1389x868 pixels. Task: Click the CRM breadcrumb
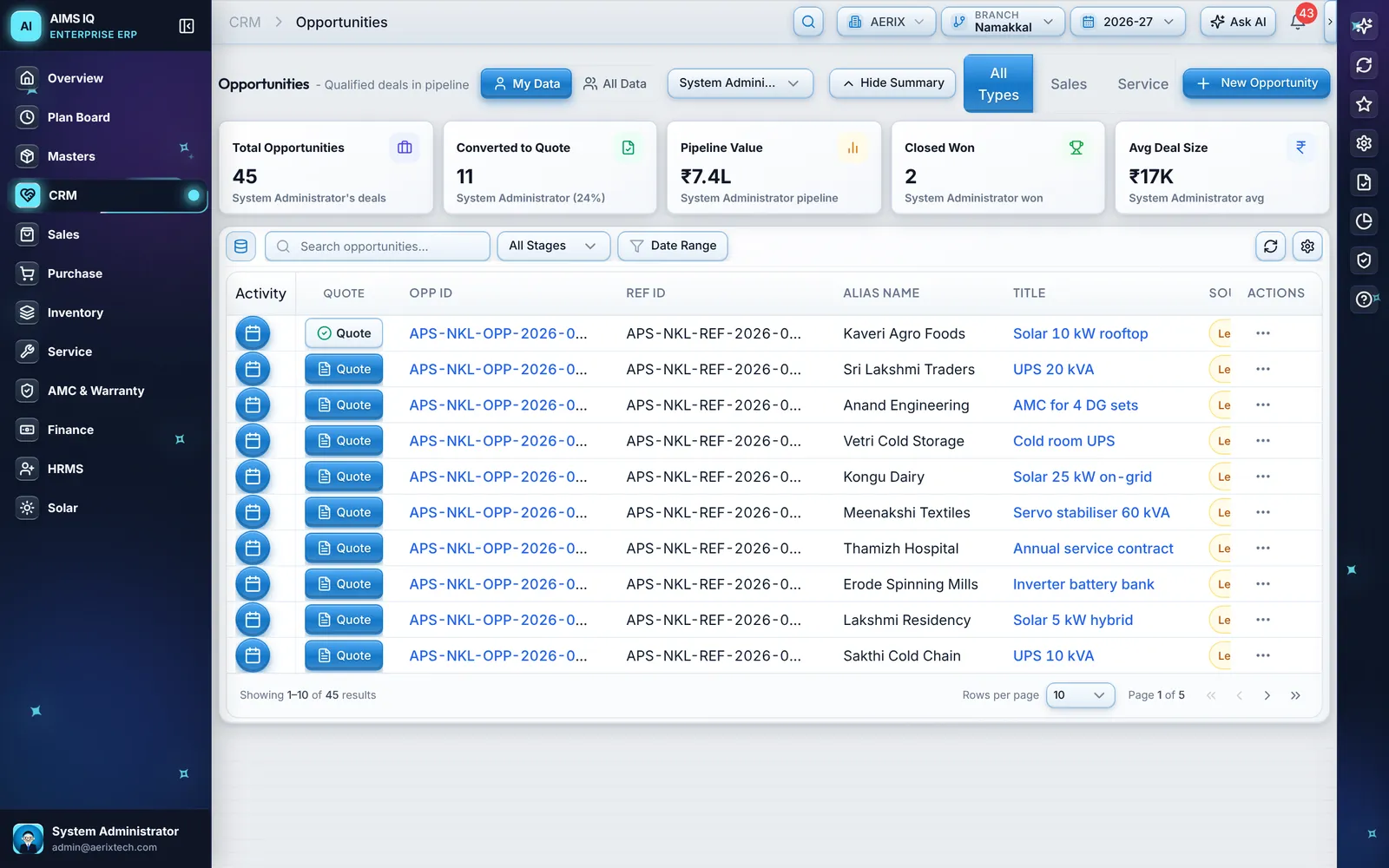click(245, 23)
